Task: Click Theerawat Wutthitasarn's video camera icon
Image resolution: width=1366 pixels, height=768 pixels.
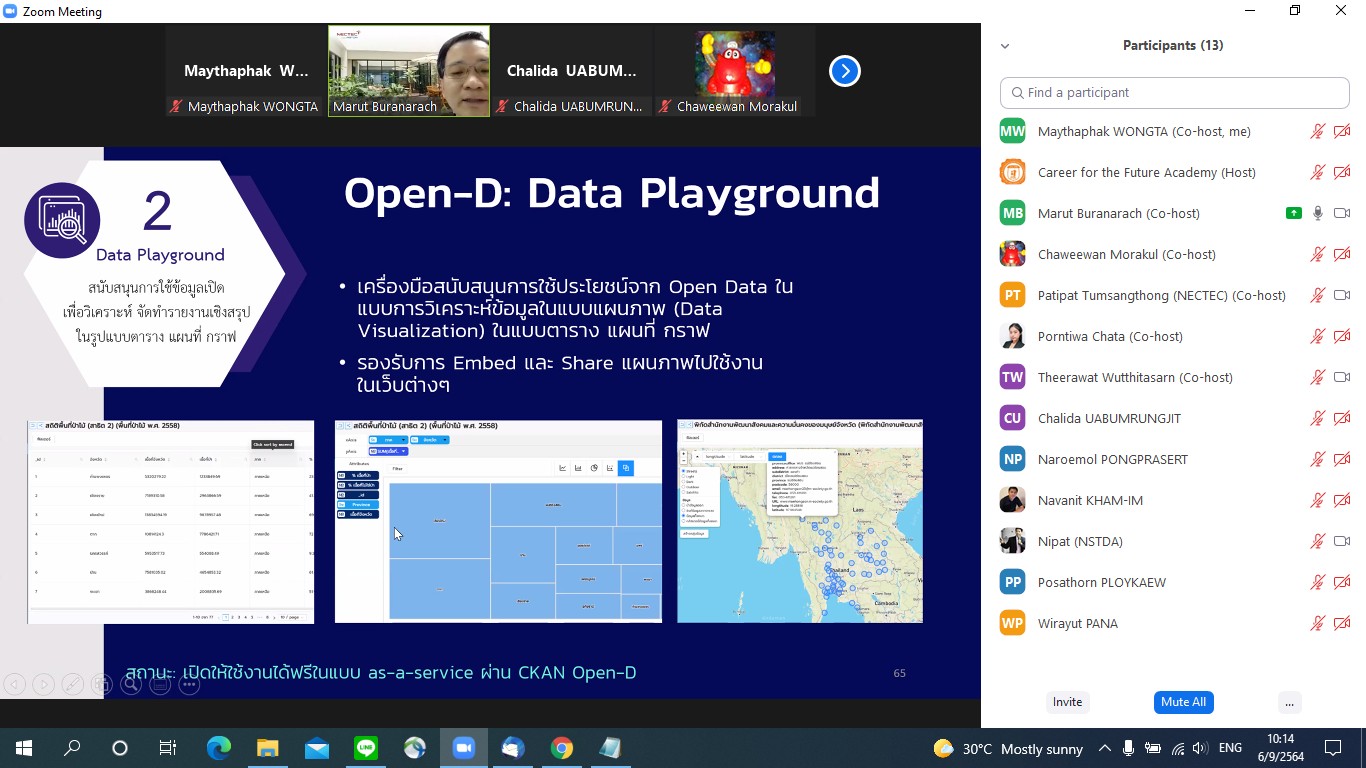Action: point(1342,377)
